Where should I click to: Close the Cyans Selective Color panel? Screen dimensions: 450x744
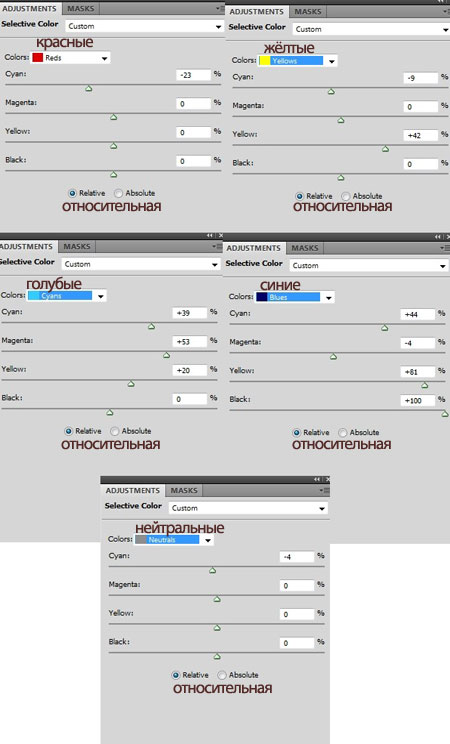(x=221, y=235)
